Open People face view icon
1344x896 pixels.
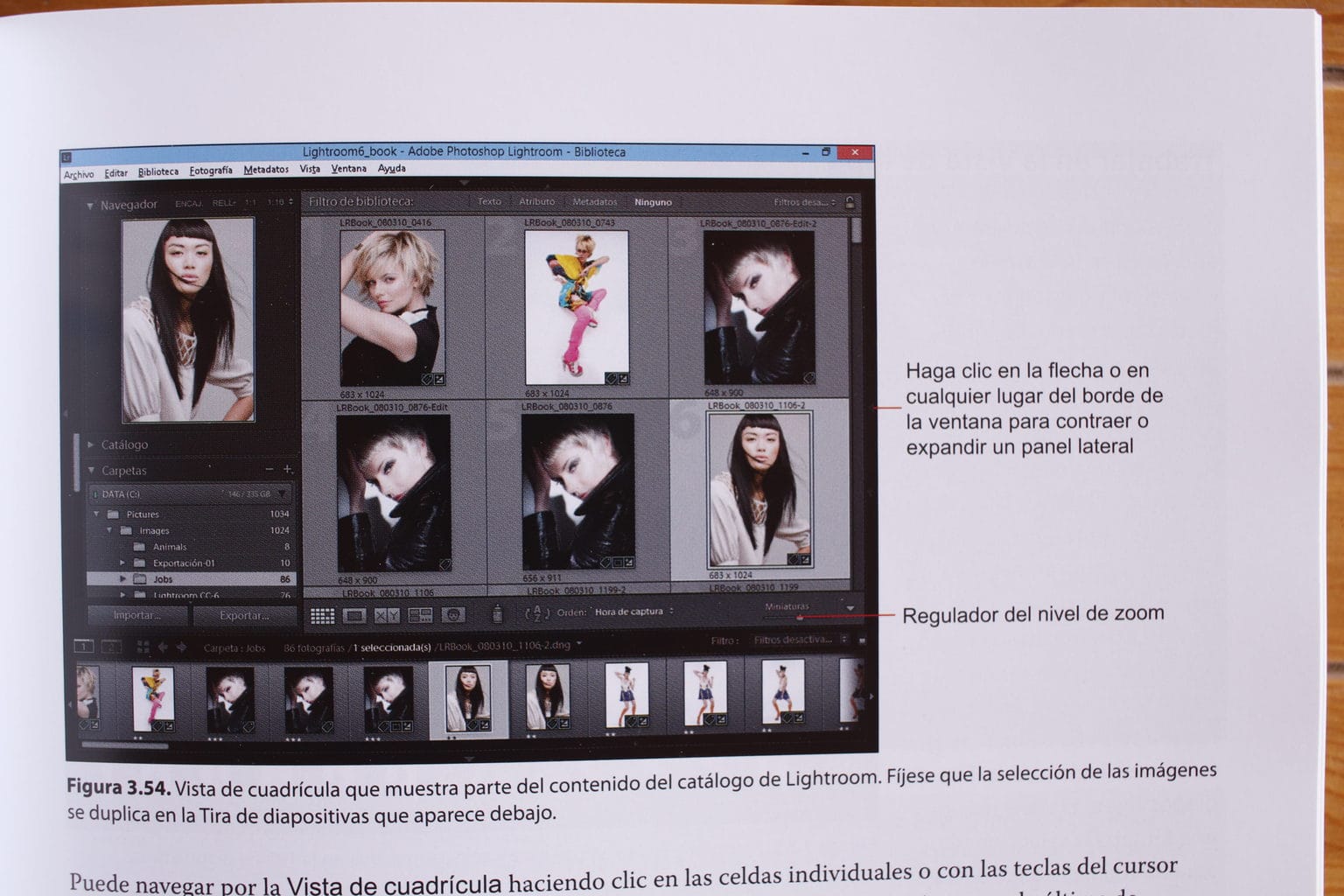coord(453,615)
